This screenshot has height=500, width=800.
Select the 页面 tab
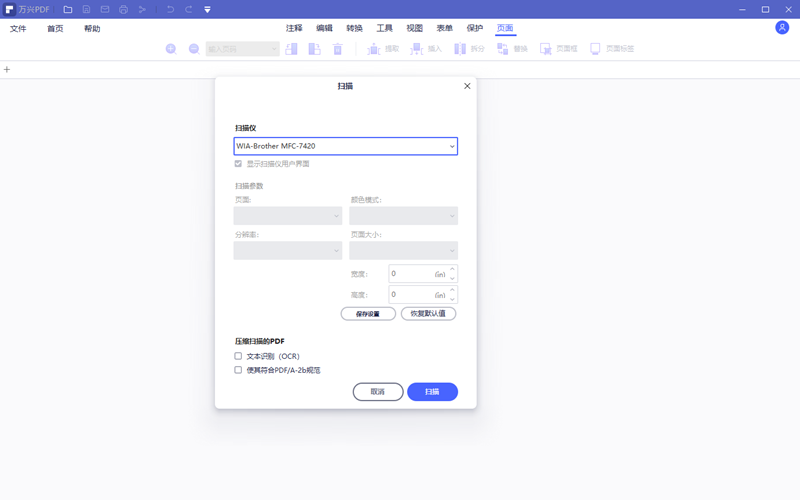pos(505,28)
